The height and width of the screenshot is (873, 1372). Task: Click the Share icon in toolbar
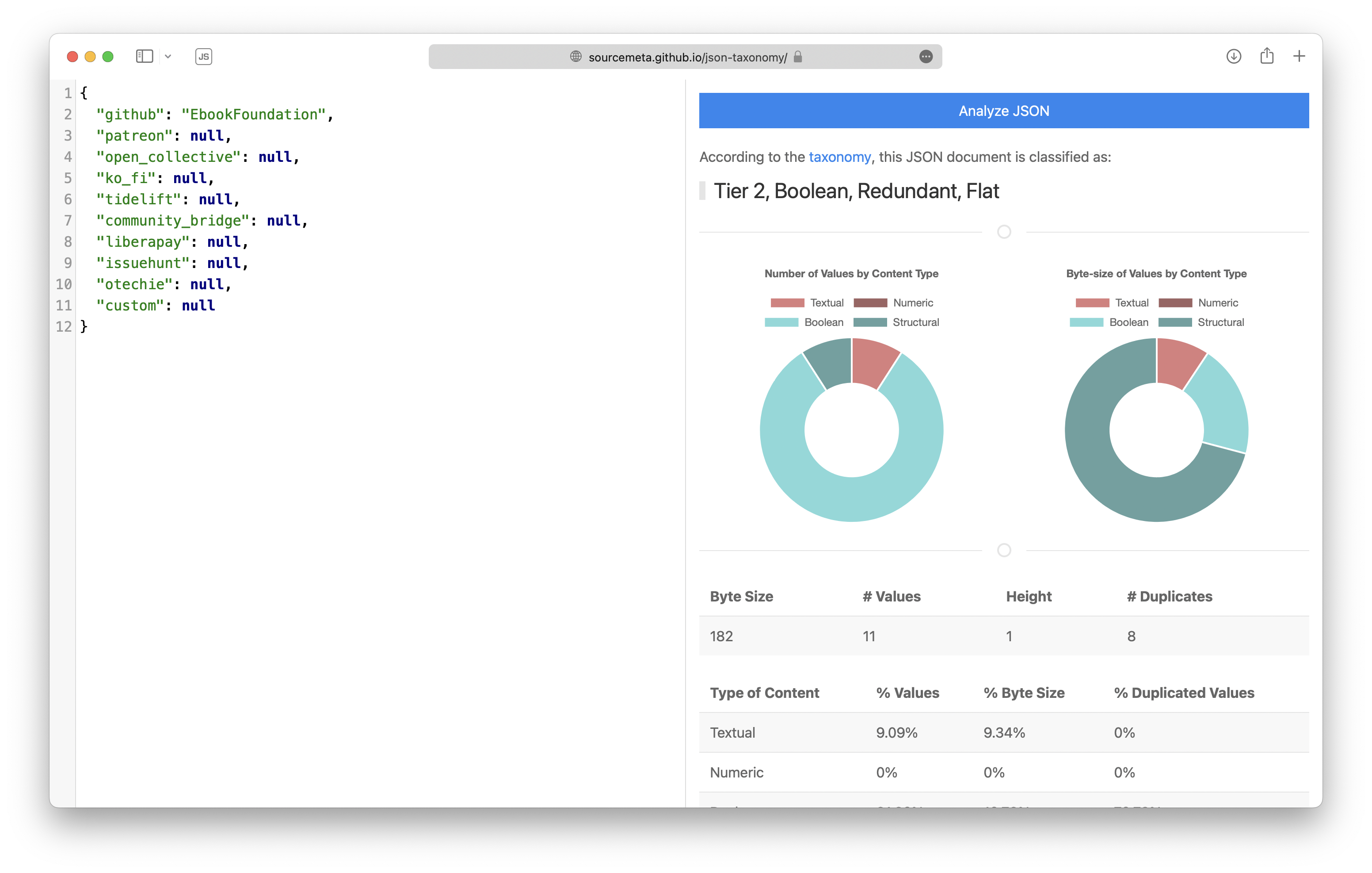tap(1267, 57)
